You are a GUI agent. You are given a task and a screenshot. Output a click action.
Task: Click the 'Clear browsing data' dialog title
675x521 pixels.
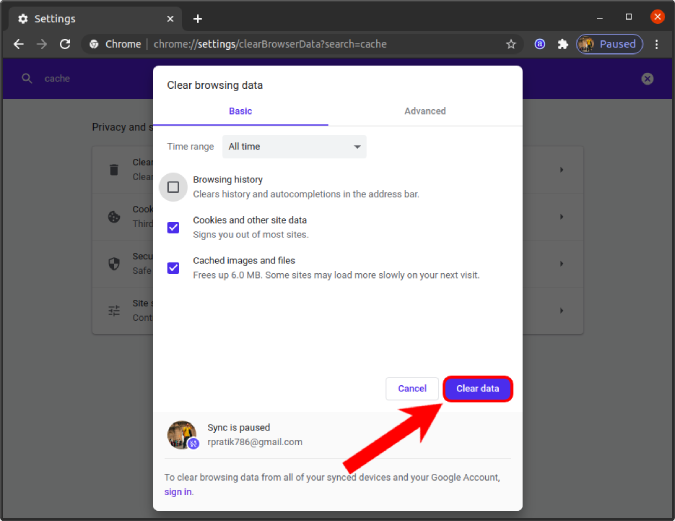point(215,85)
